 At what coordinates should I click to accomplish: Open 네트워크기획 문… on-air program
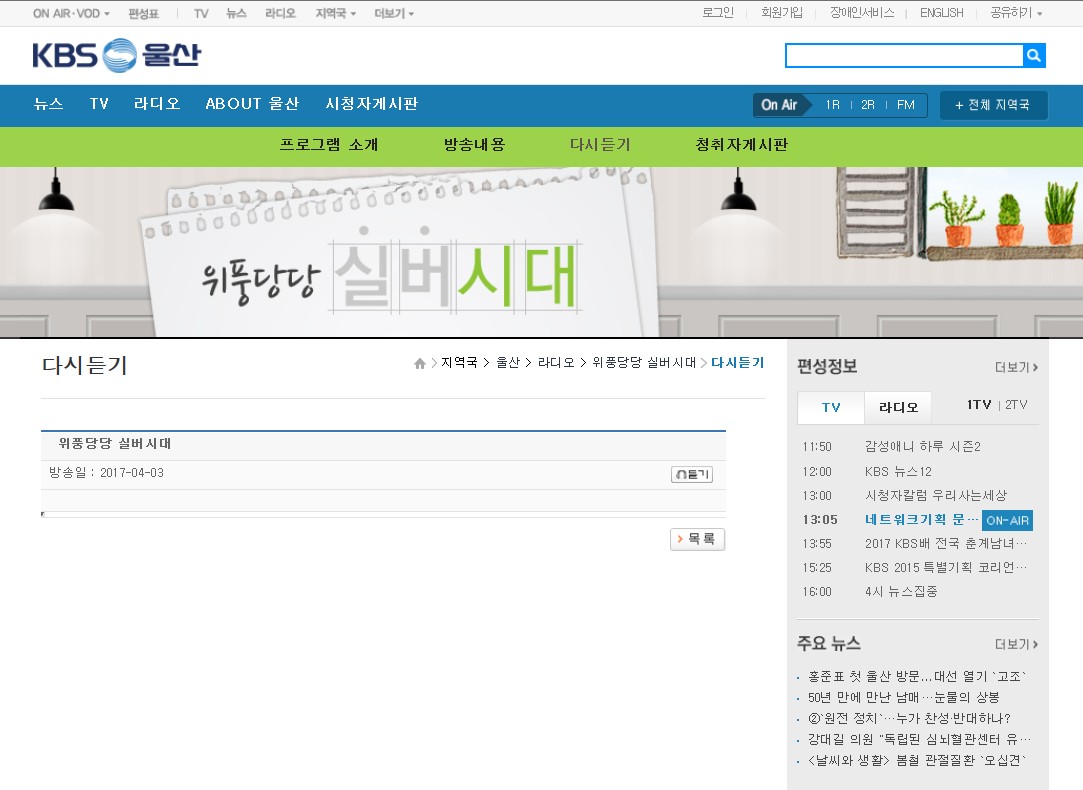921,520
